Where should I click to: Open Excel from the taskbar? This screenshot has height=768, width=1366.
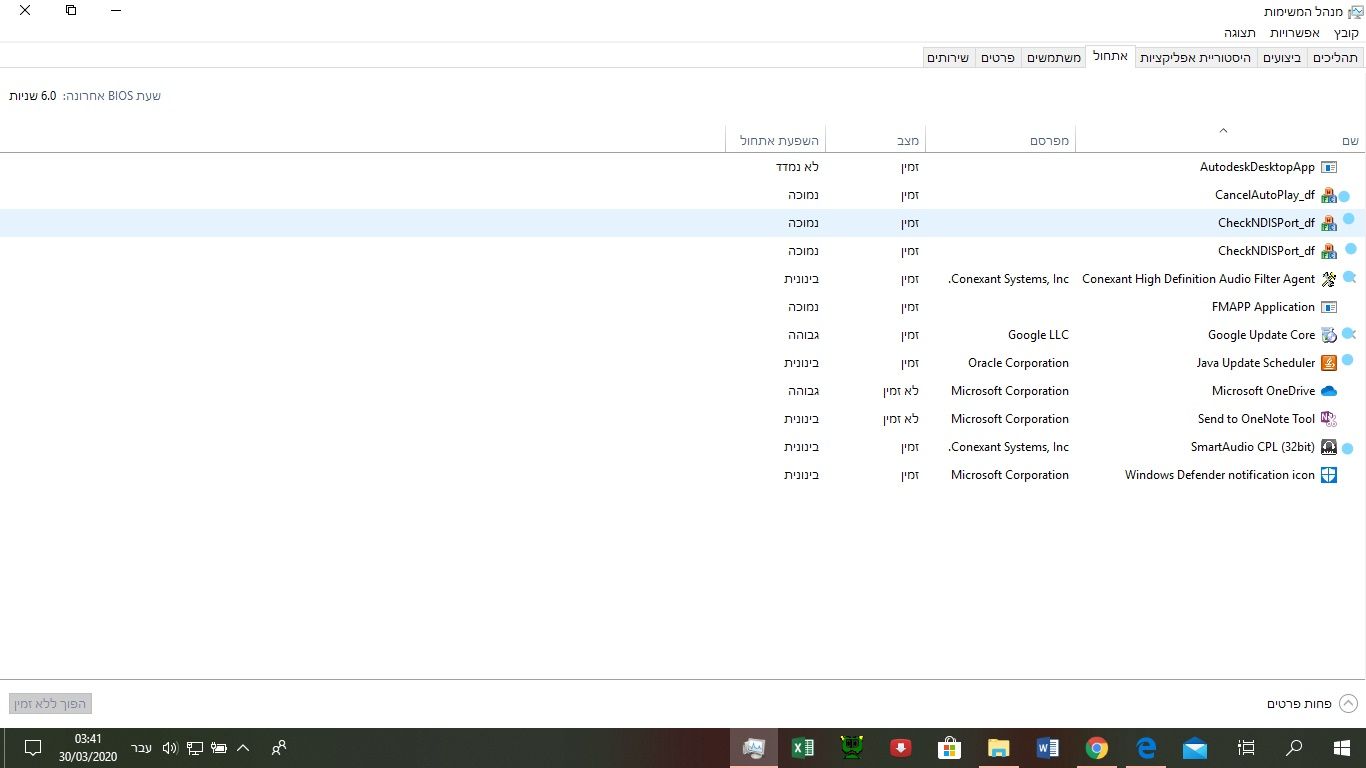(x=802, y=748)
